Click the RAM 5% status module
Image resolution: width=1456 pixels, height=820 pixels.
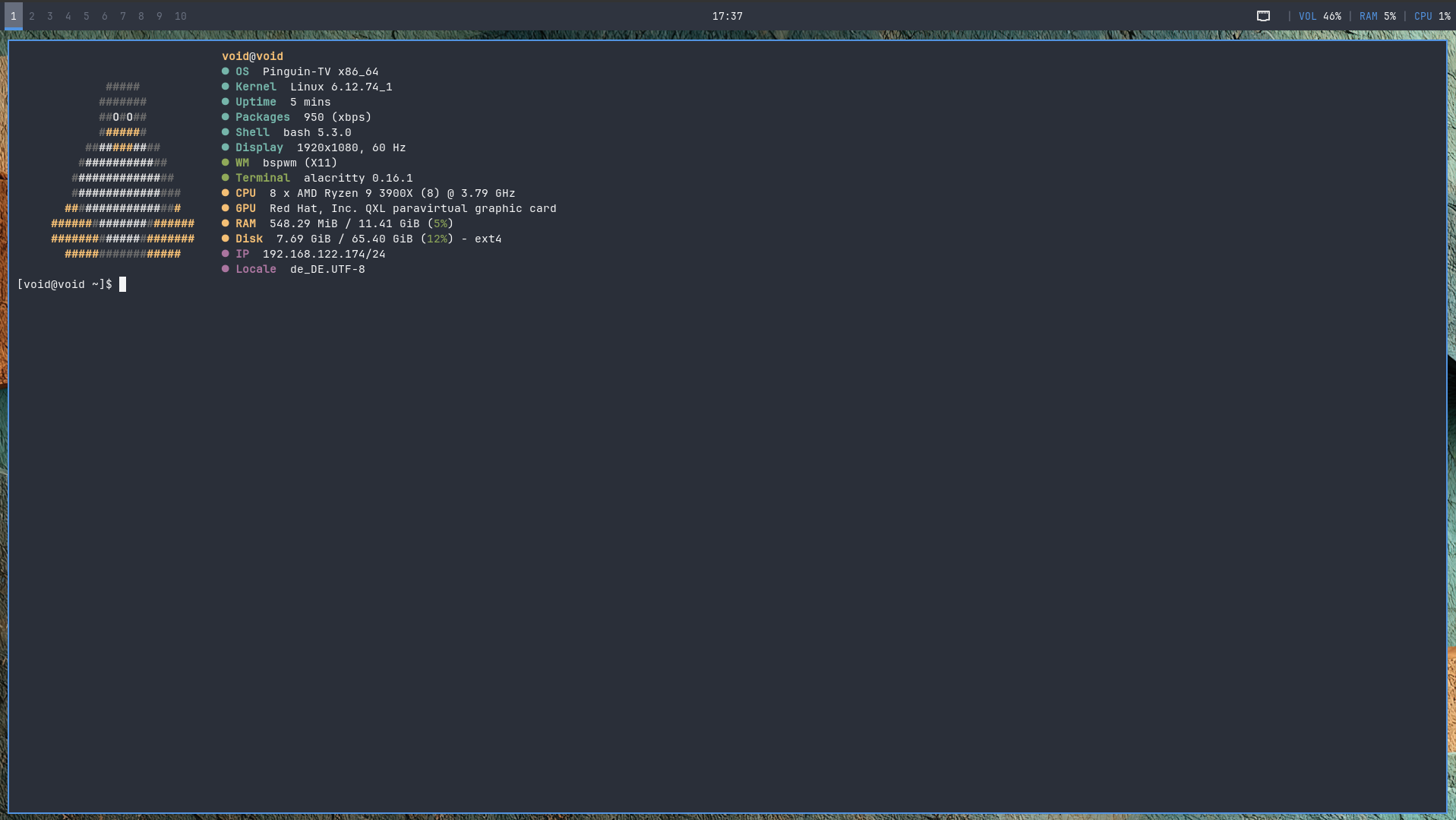[x=1377, y=16]
